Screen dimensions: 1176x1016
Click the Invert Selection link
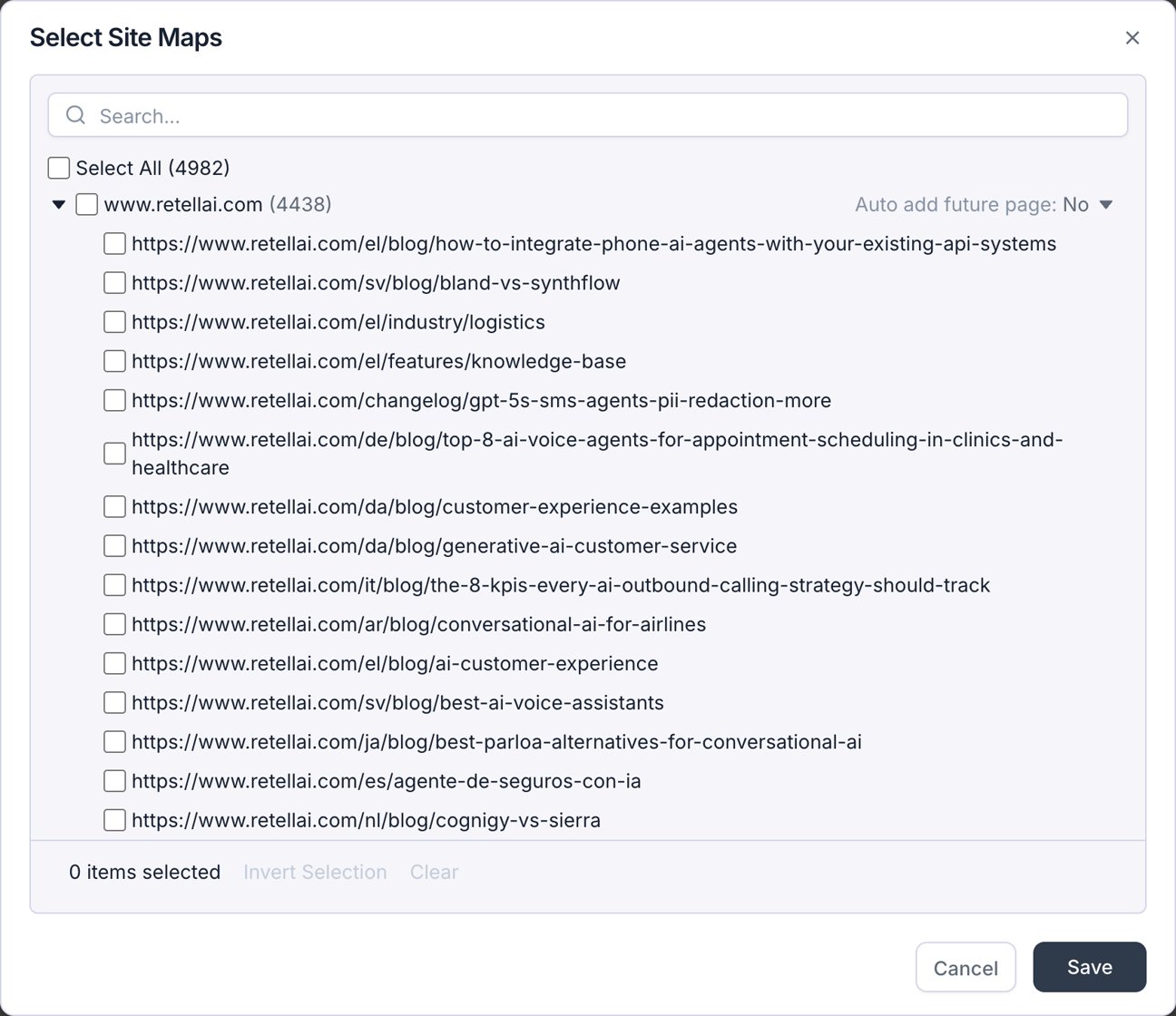coord(315,872)
